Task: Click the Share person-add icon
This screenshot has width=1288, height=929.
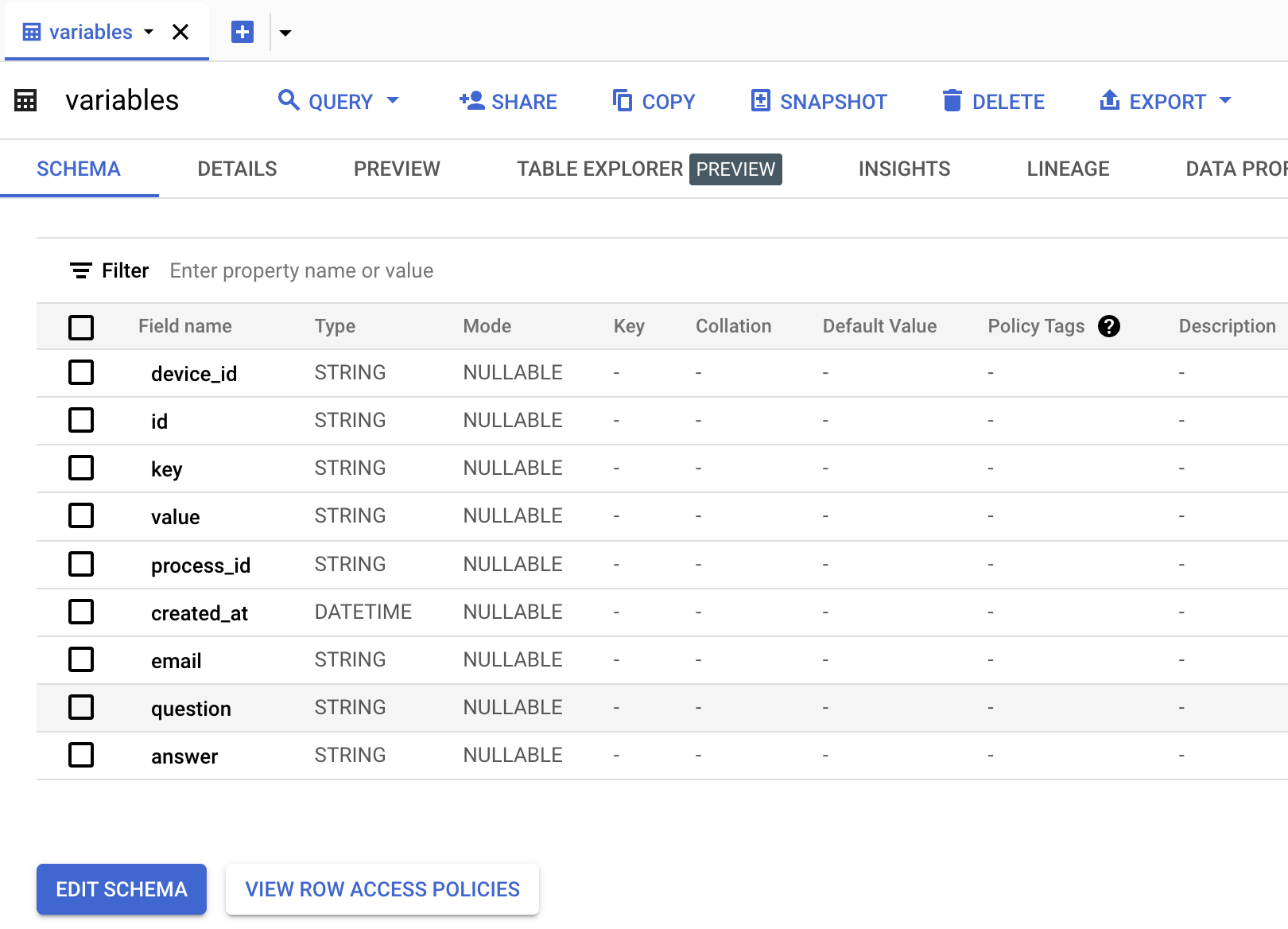Action: coord(471,101)
